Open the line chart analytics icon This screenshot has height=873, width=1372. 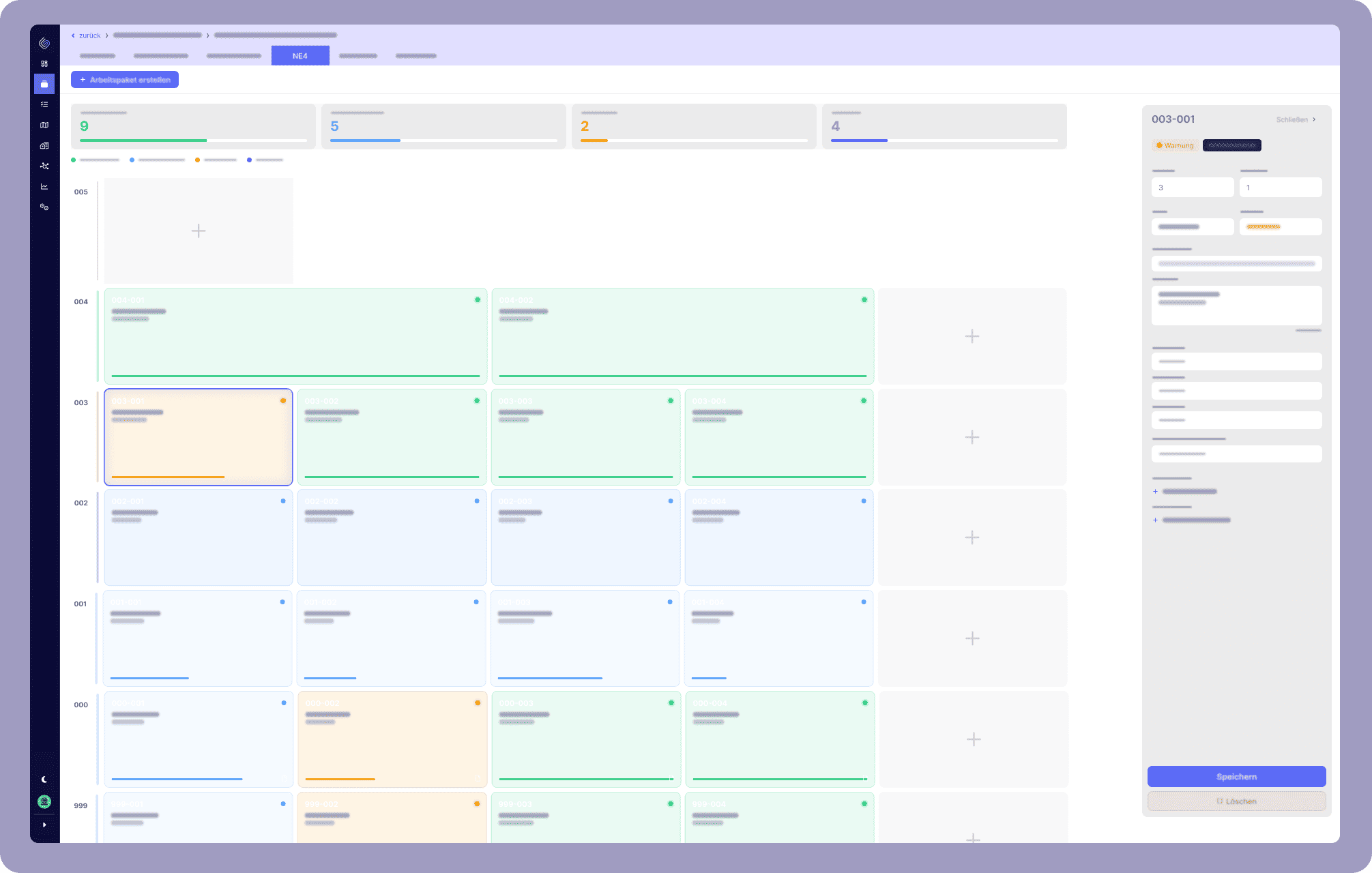click(44, 186)
